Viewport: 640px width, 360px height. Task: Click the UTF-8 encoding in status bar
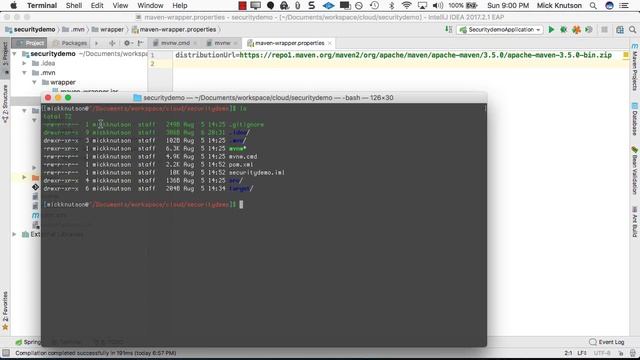(602, 353)
